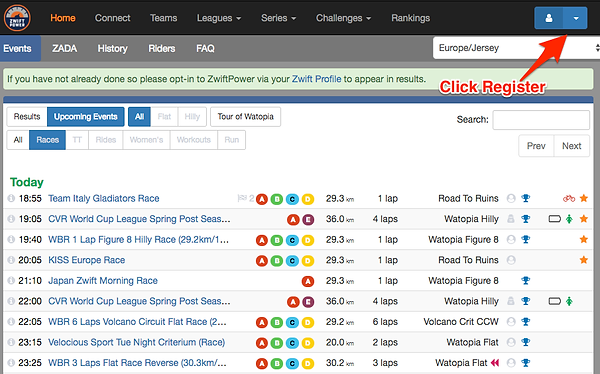Click orange star on KISS Europe Race row
600x374 pixels.
tap(584, 260)
